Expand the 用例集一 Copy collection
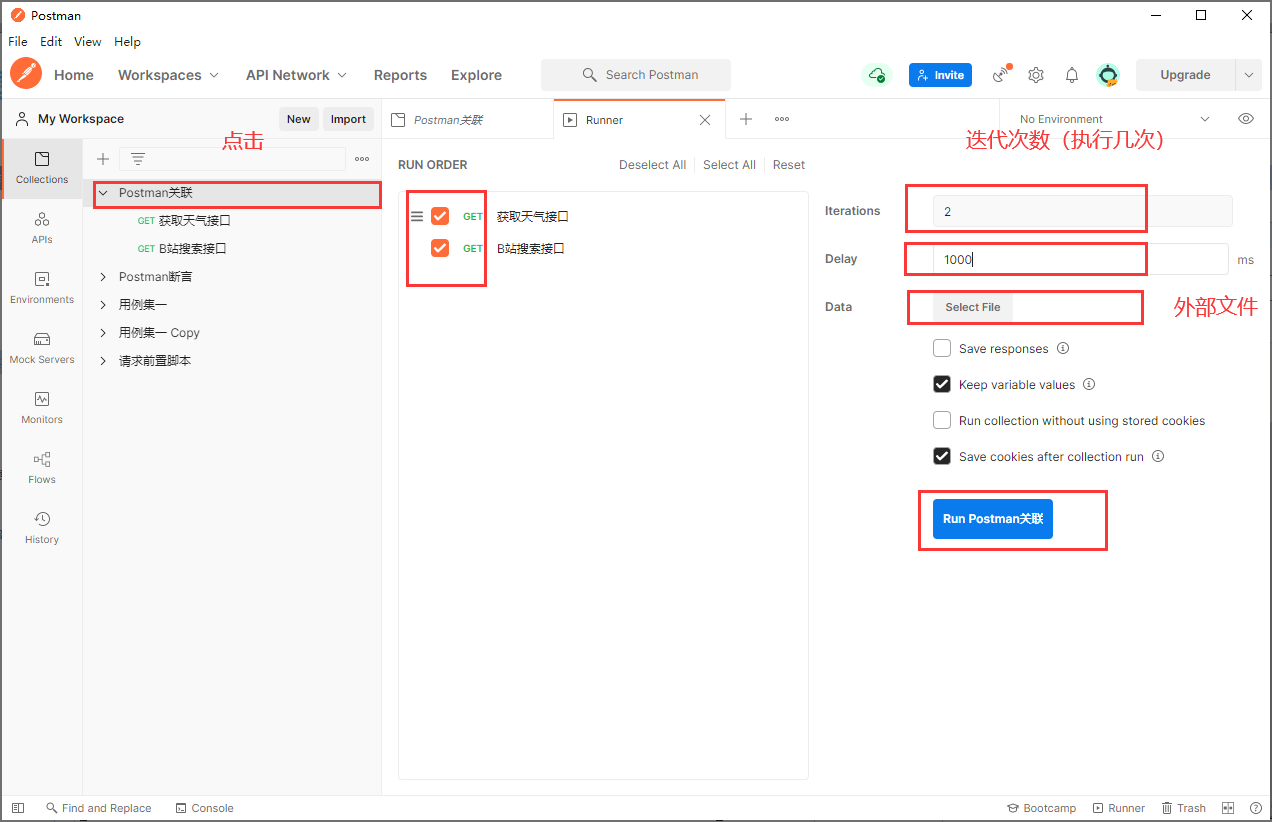The image size is (1272, 822). coord(103,333)
